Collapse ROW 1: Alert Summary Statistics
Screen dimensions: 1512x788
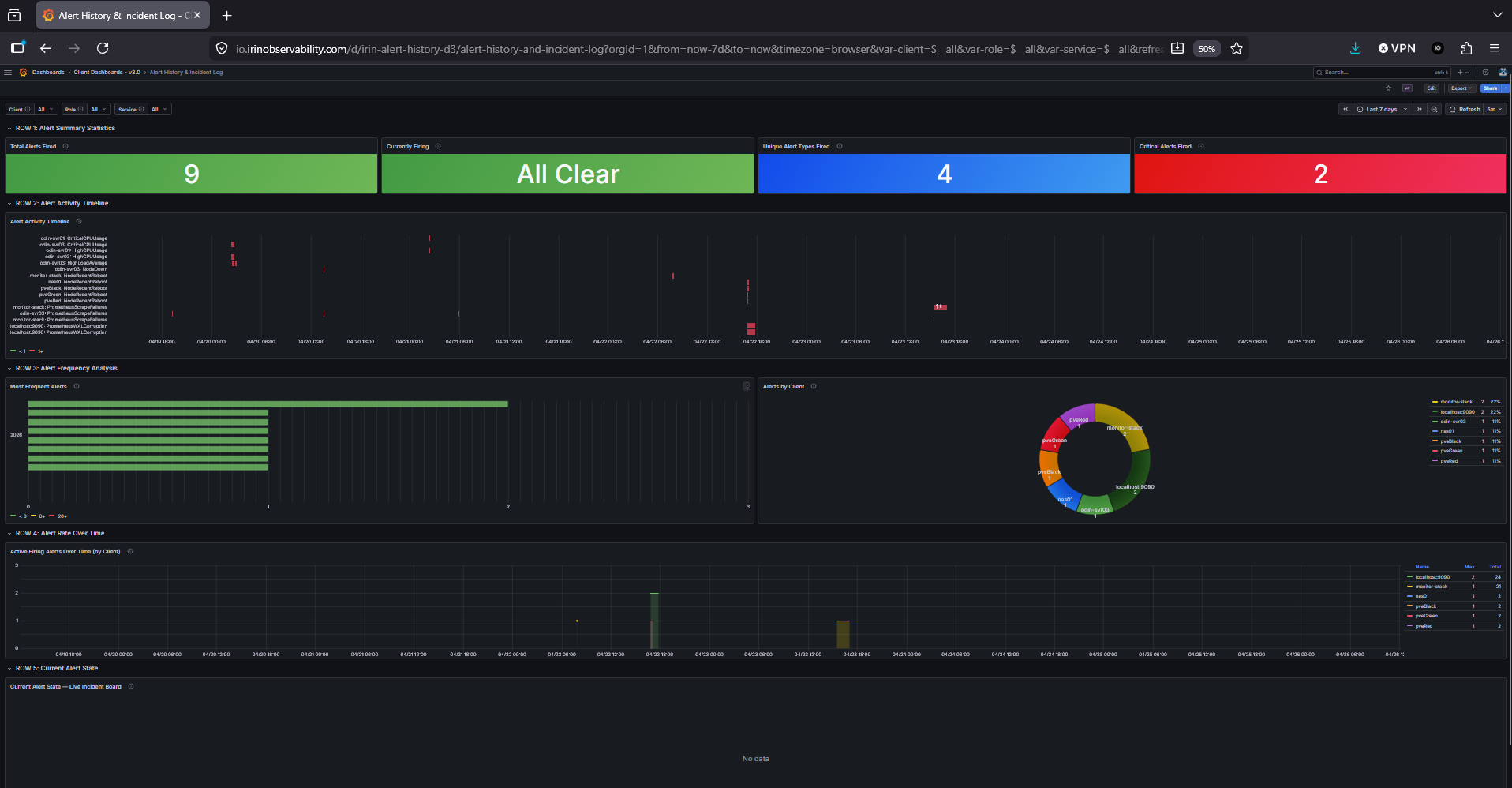point(65,128)
